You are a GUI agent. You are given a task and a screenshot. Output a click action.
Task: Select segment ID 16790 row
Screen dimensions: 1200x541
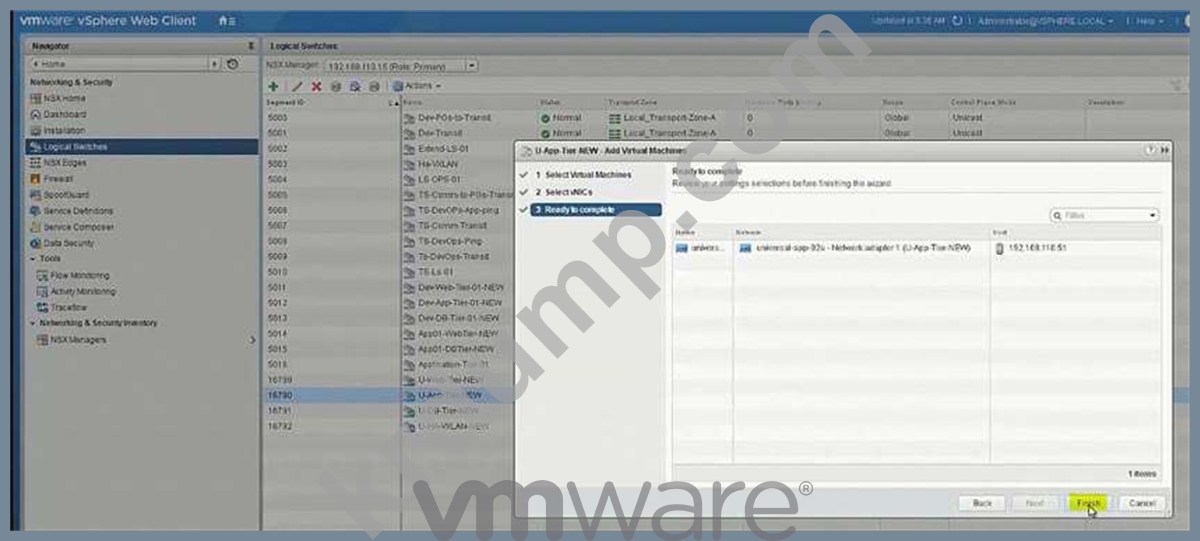click(388, 395)
